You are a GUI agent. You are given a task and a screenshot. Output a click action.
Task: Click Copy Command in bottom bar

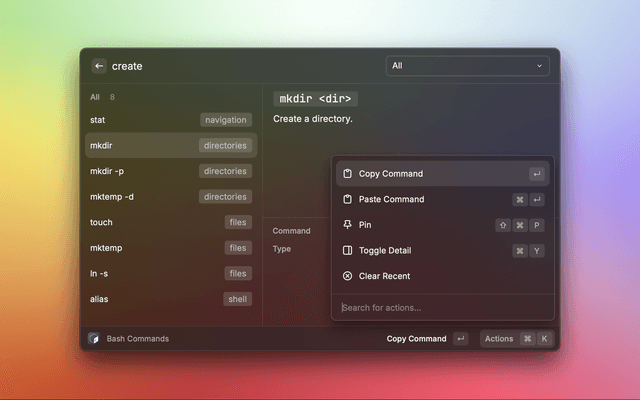[416, 339]
